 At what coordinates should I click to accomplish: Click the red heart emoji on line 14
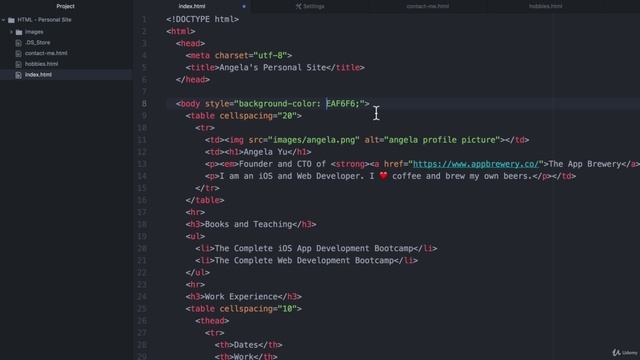coord(383,176)
